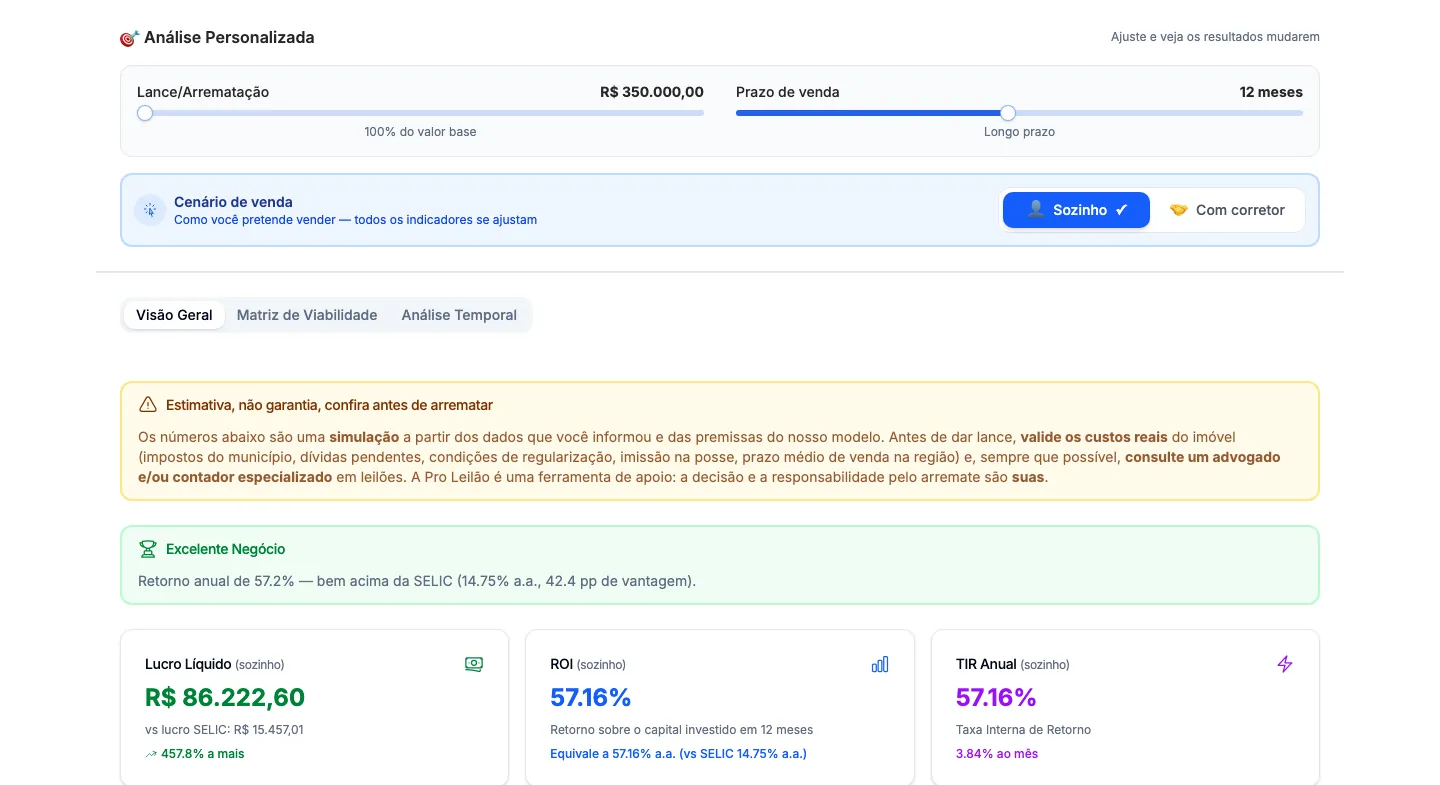1440x785 pixels.
Task: Click vs lucro SELIC: R$ 15.457,01 text
Action: click(224, 730)
